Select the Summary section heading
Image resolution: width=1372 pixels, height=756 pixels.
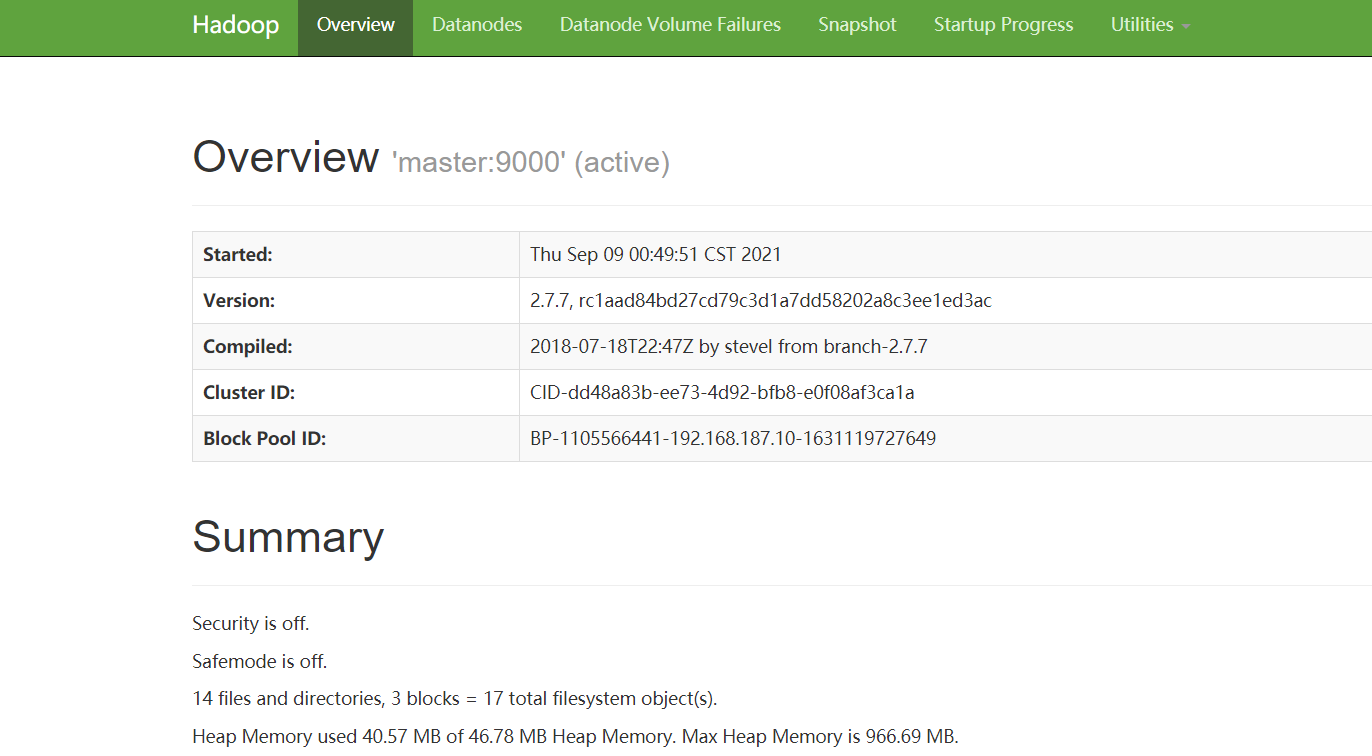288,537
